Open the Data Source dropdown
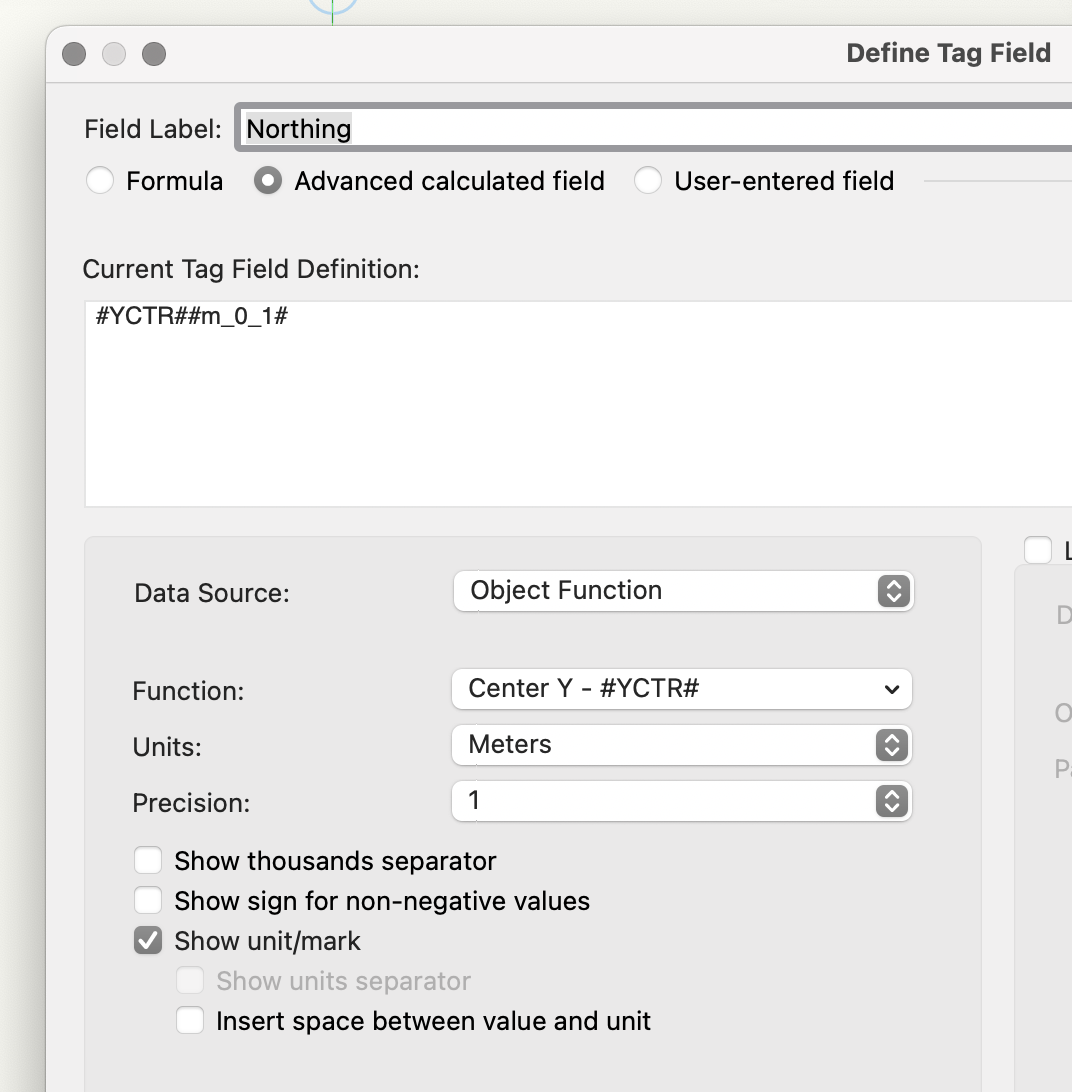This screenshot has height=1092, width=1072. [x=683, y=591]
